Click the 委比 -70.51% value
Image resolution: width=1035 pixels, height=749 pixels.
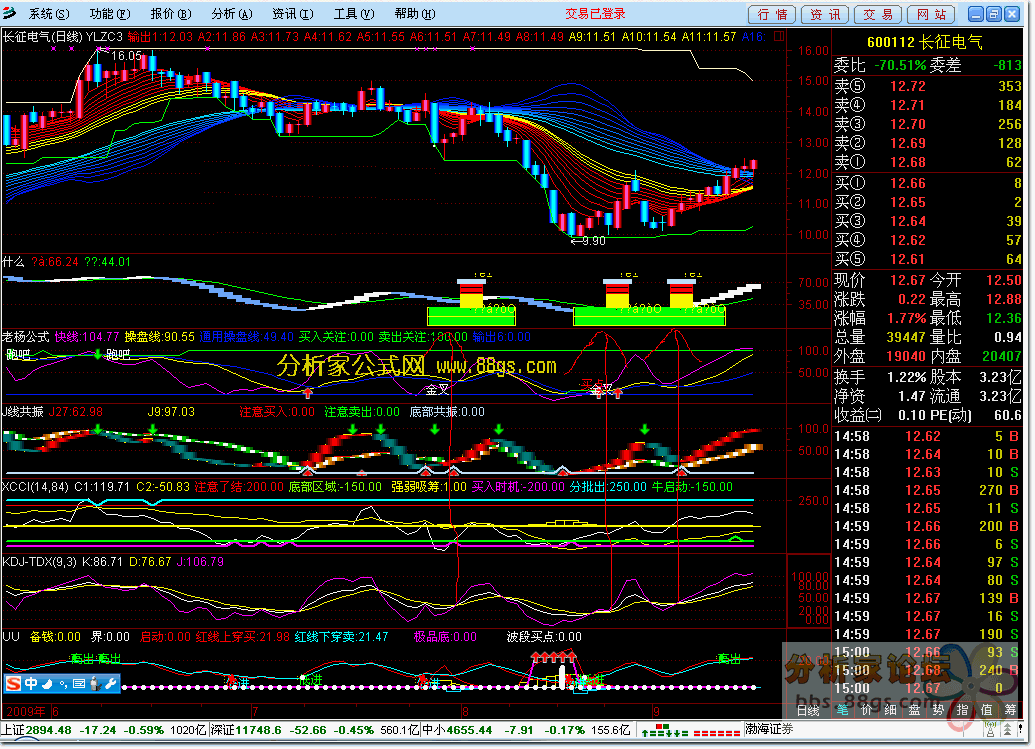[900, 65]
